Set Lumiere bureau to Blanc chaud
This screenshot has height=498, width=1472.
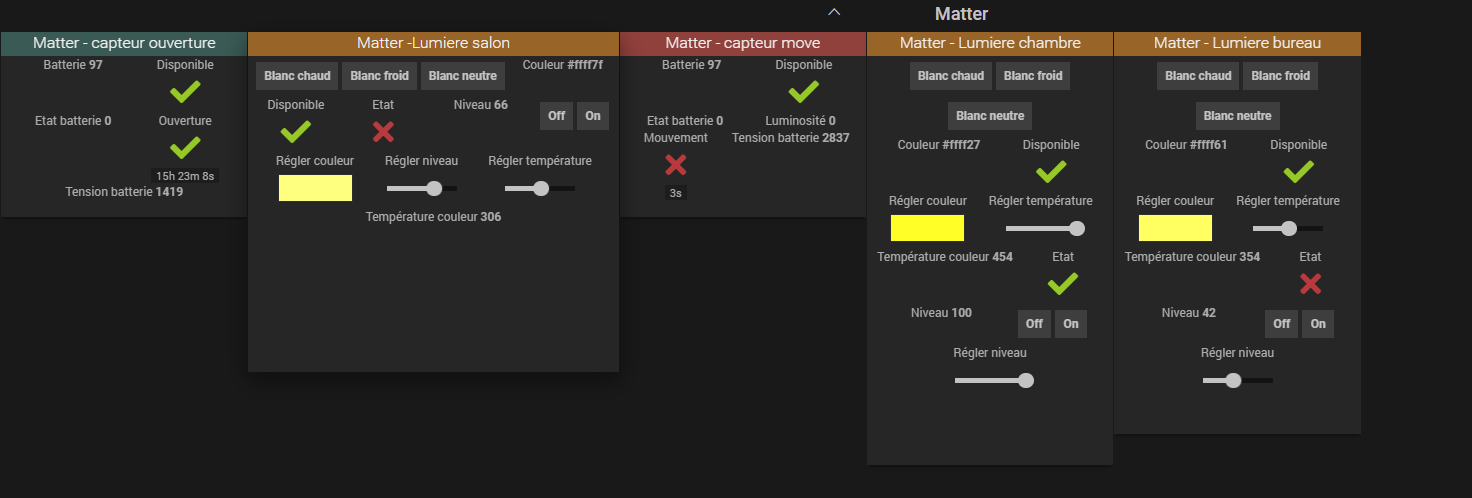1198,76
